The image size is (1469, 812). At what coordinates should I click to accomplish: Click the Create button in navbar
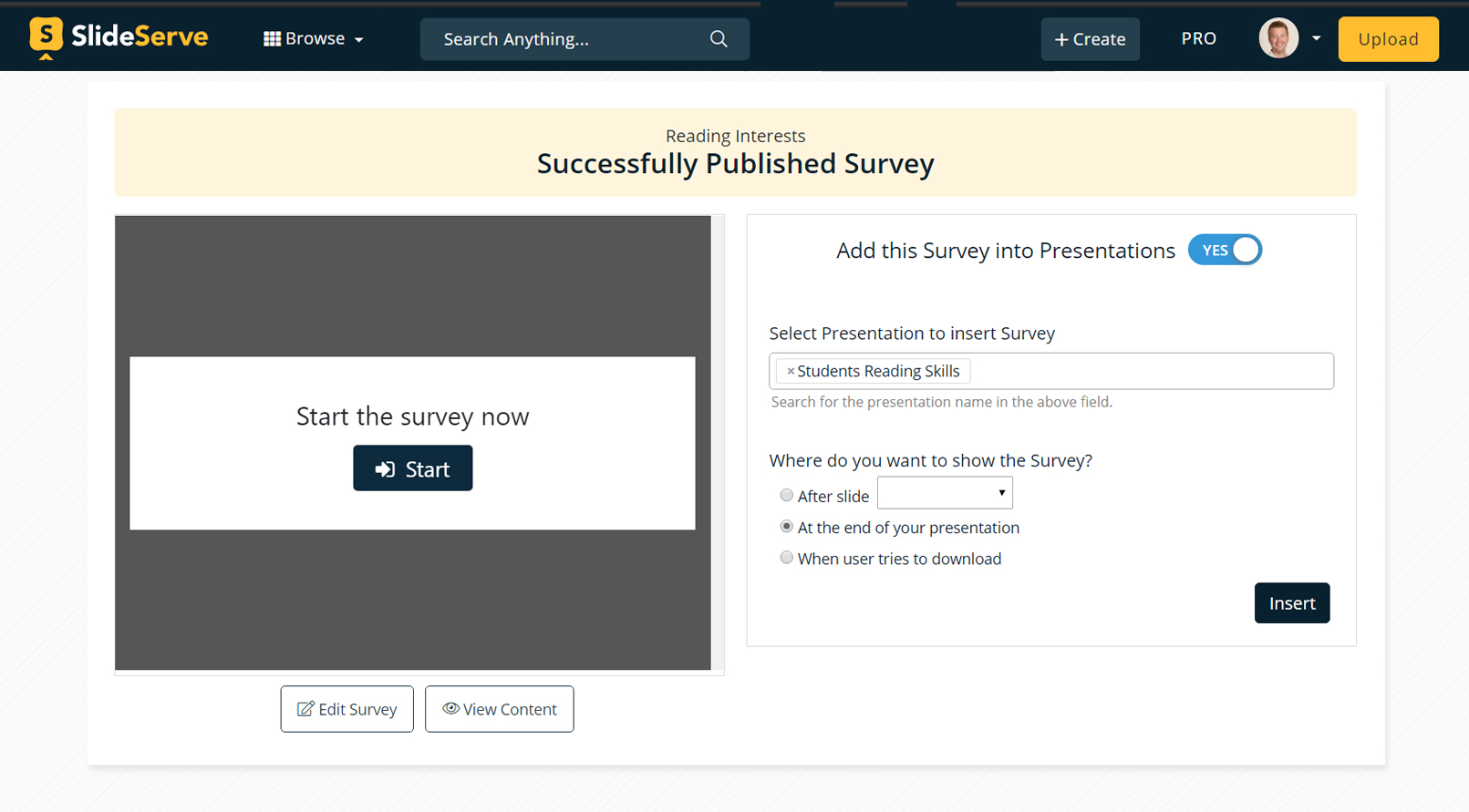coord(1090,39)
